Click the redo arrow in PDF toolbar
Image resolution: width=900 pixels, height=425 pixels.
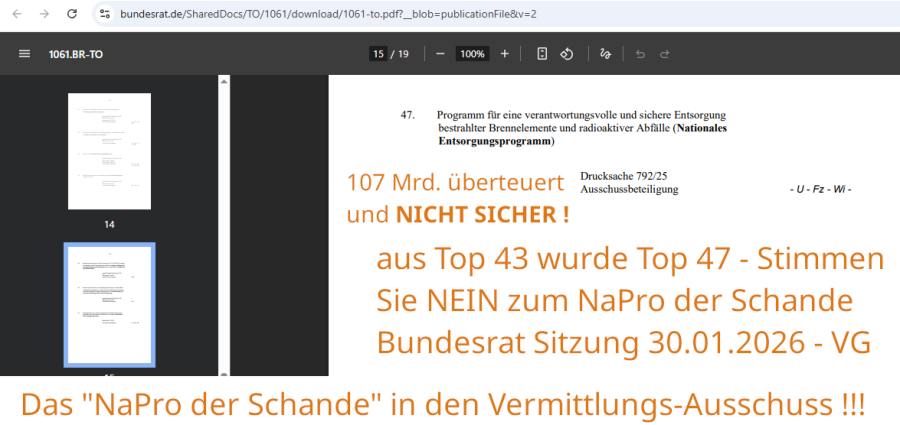pos(664,54)
